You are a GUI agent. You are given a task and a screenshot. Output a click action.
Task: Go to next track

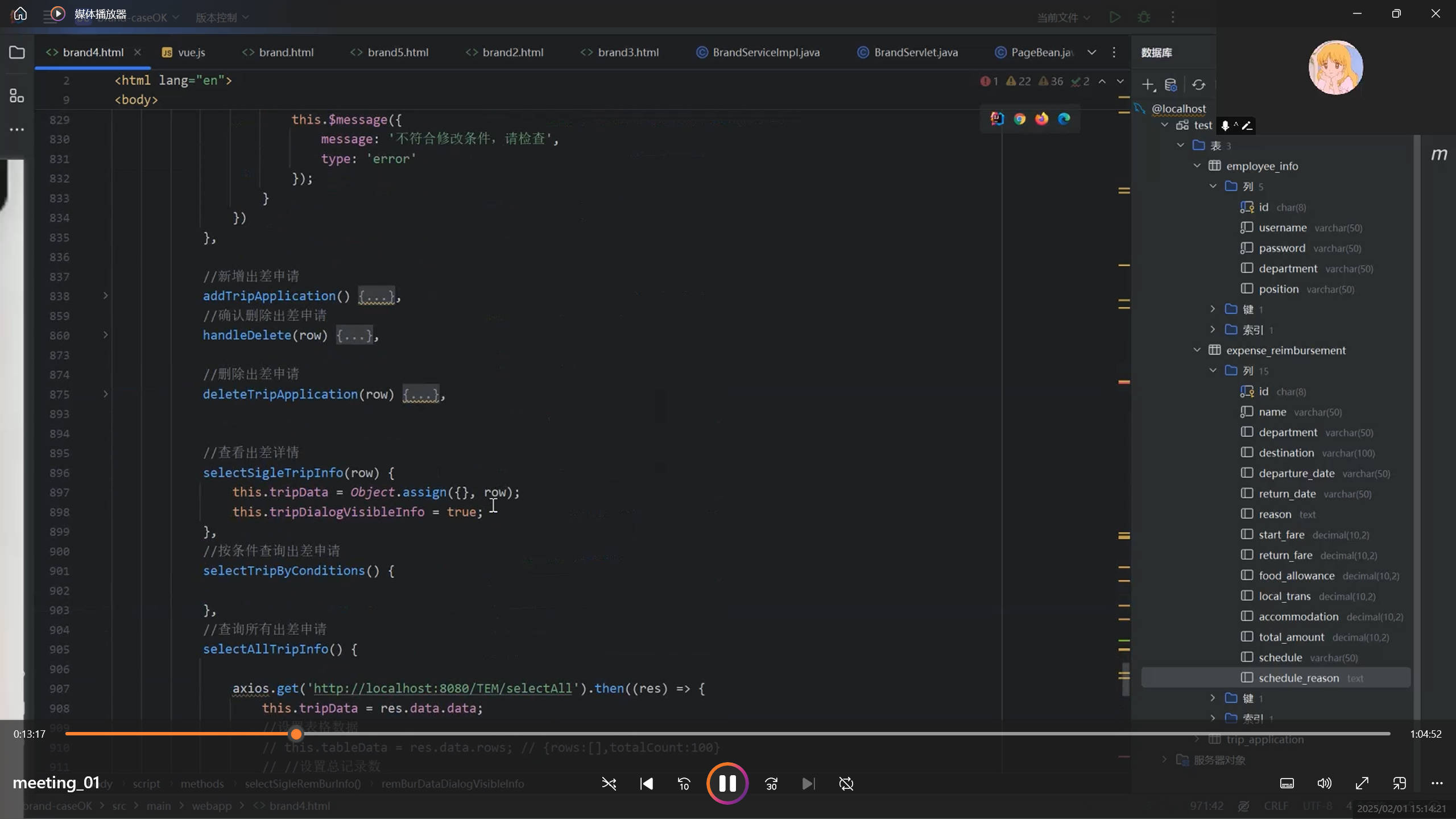[808, 784]
